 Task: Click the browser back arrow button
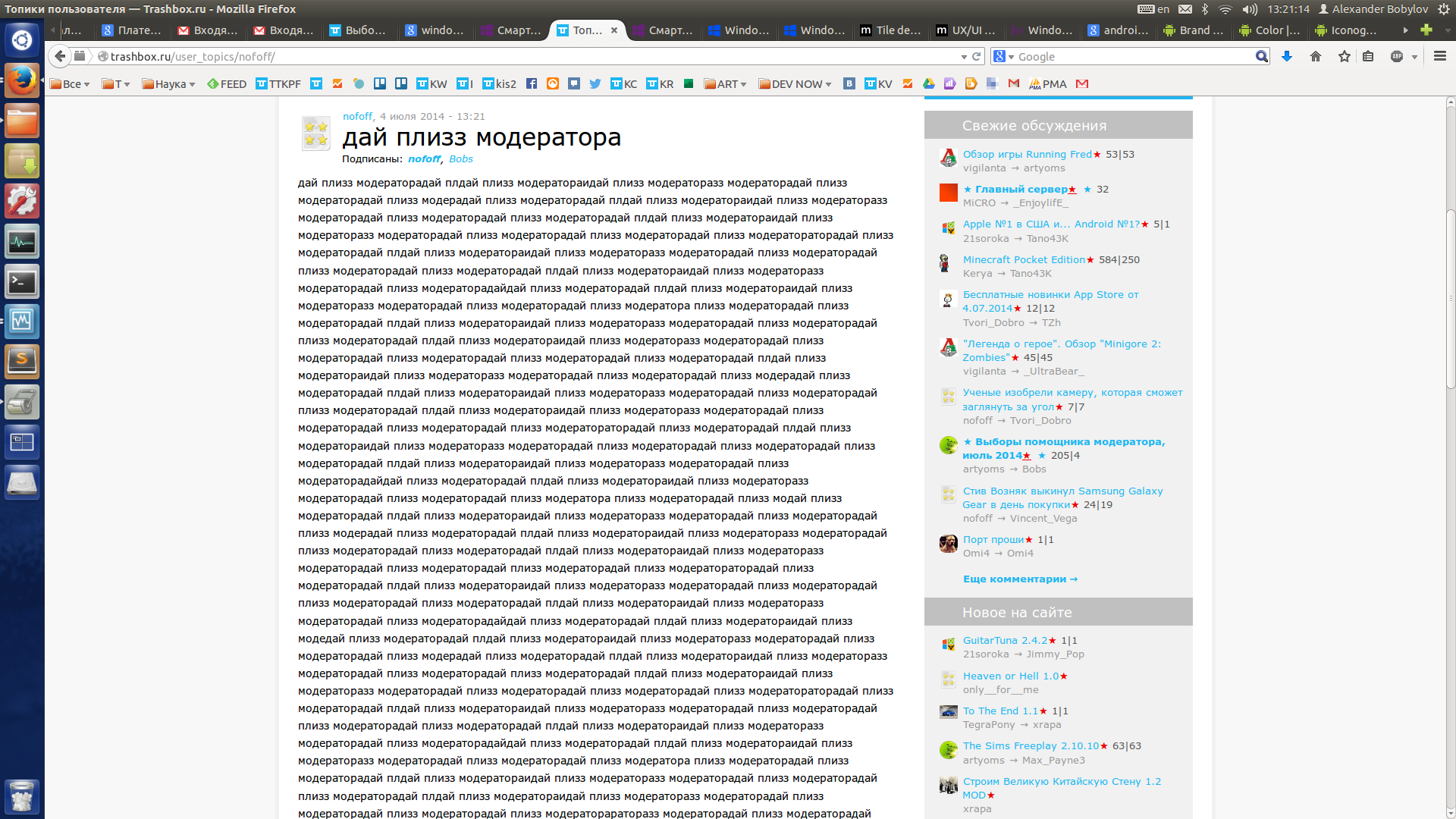tap(60, 56)
